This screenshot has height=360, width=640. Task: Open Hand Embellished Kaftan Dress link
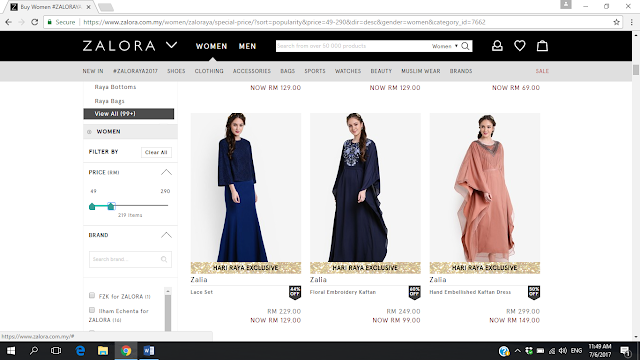pos(470,292)
